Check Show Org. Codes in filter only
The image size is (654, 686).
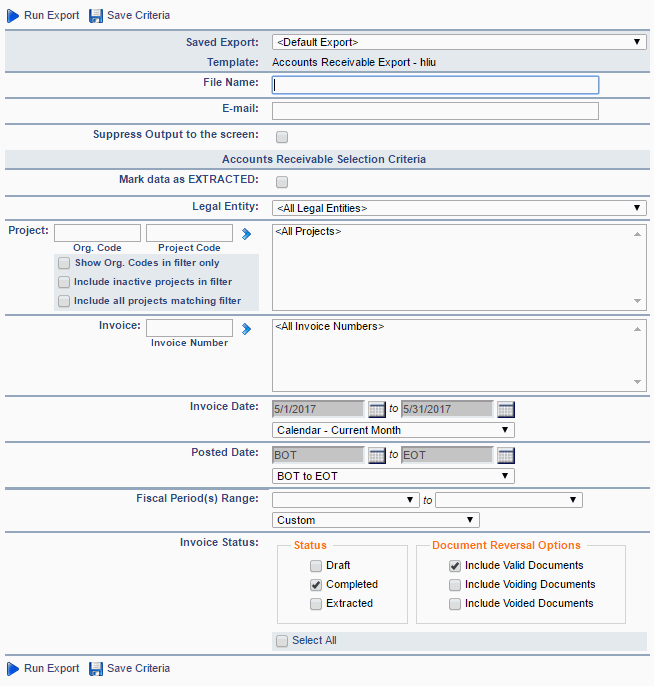64,263
